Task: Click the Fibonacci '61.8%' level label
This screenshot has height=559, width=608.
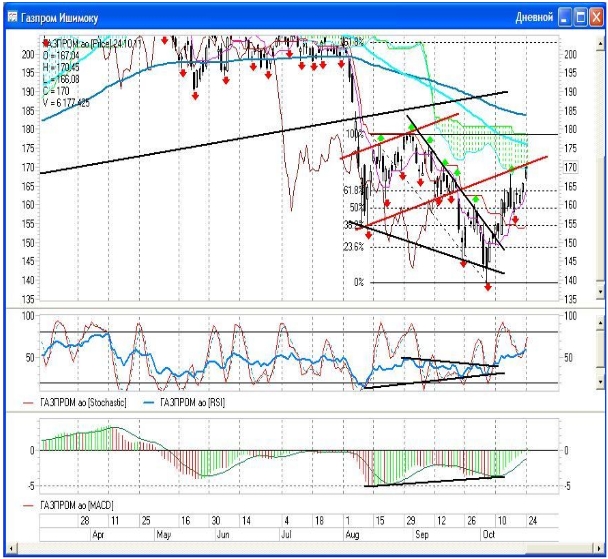Action: point(353,190)
